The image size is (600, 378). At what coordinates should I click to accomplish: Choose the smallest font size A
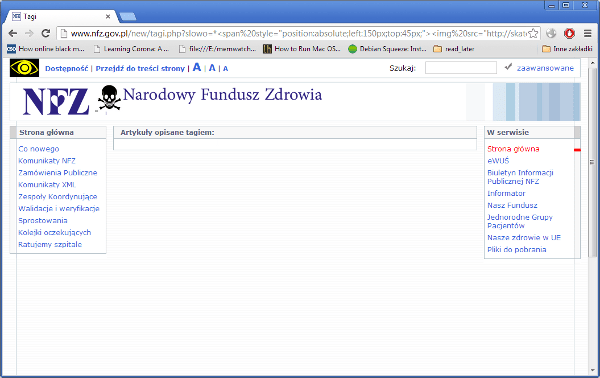tap(225, 69)
